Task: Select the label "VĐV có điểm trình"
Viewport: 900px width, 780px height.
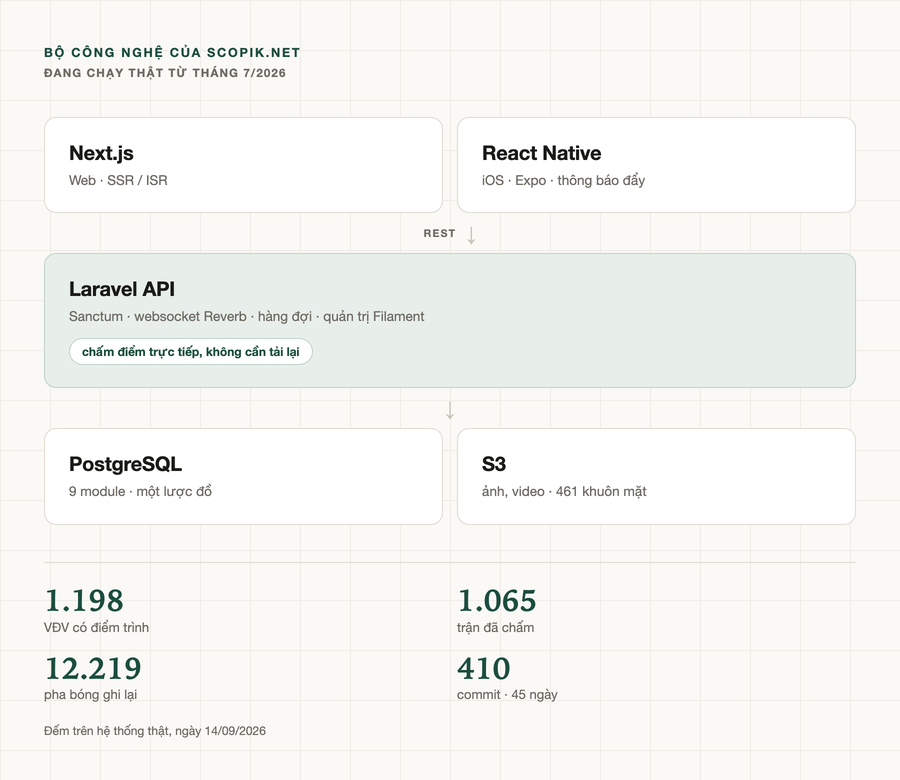Action: click(x=96, y=627)
